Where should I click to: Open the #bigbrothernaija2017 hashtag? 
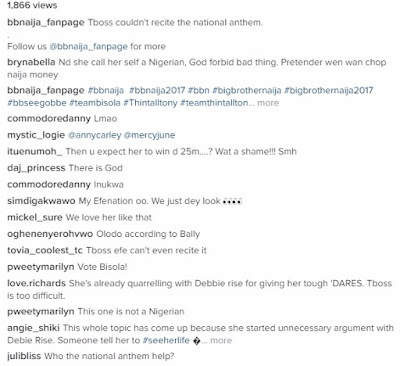coord(329,90)
